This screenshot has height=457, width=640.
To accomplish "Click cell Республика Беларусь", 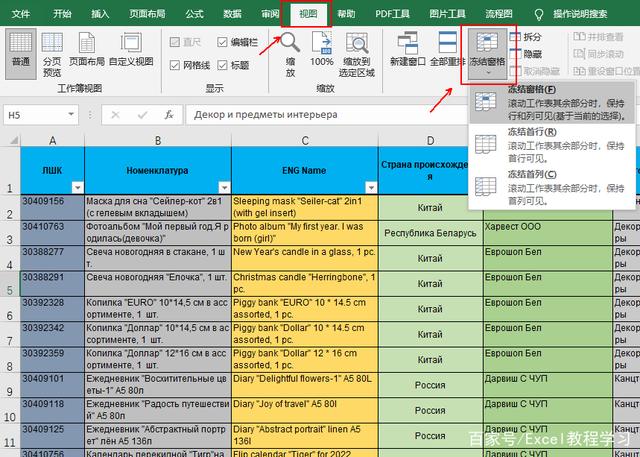I will (430, 233).
